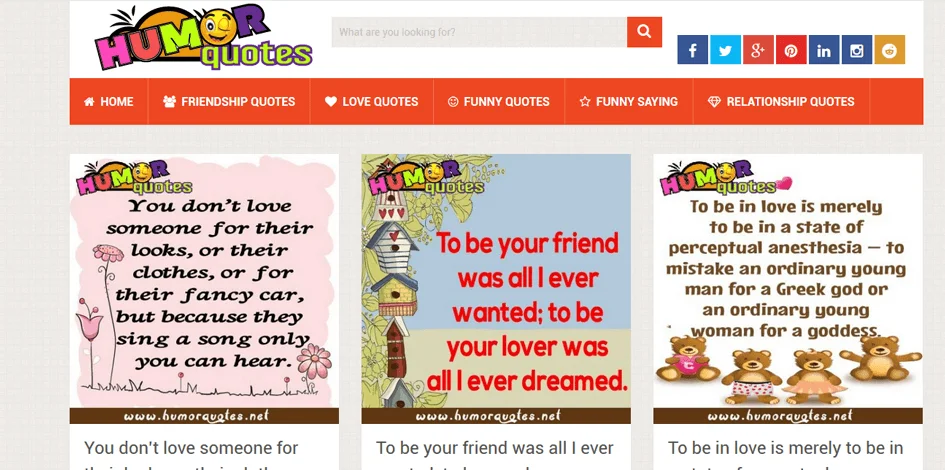Open the 'To be your friend' birdhouse image
This screenshot has height=470, width=945.
pos(496,289)
